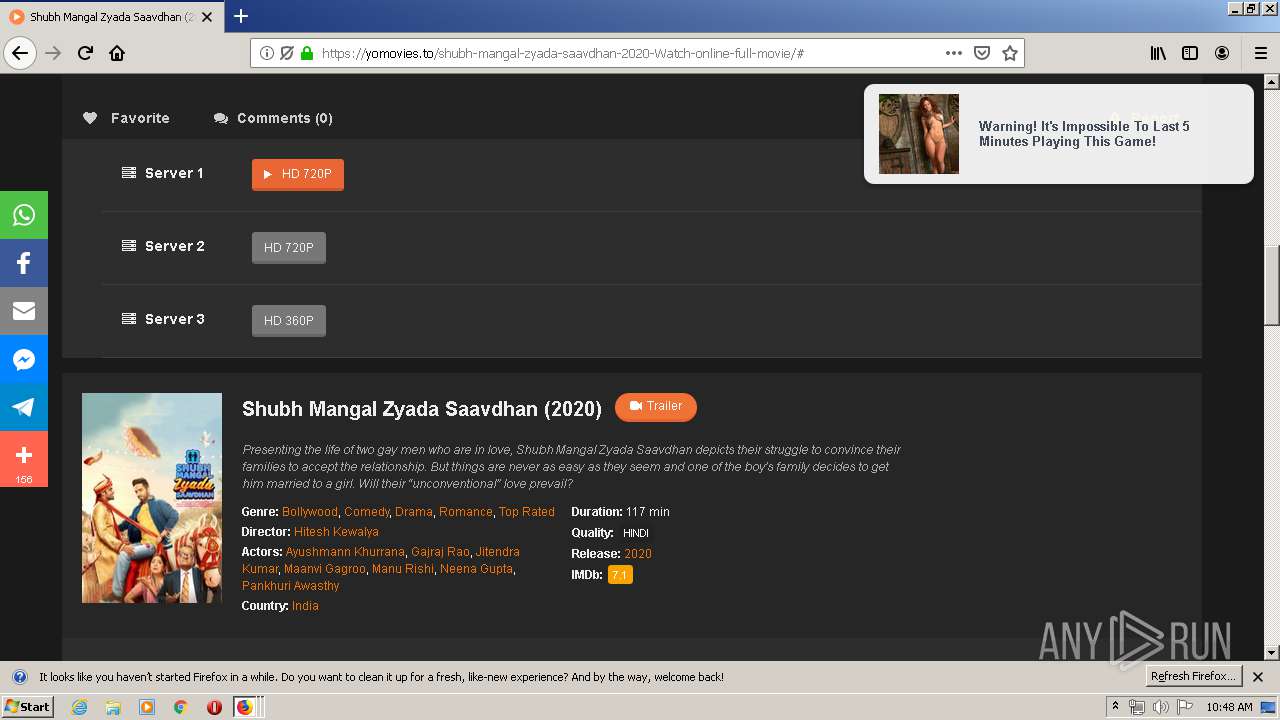Open Opera from taskbar
The height and width of the screenshot is (720, 1280).
click(x=214, y=707)
